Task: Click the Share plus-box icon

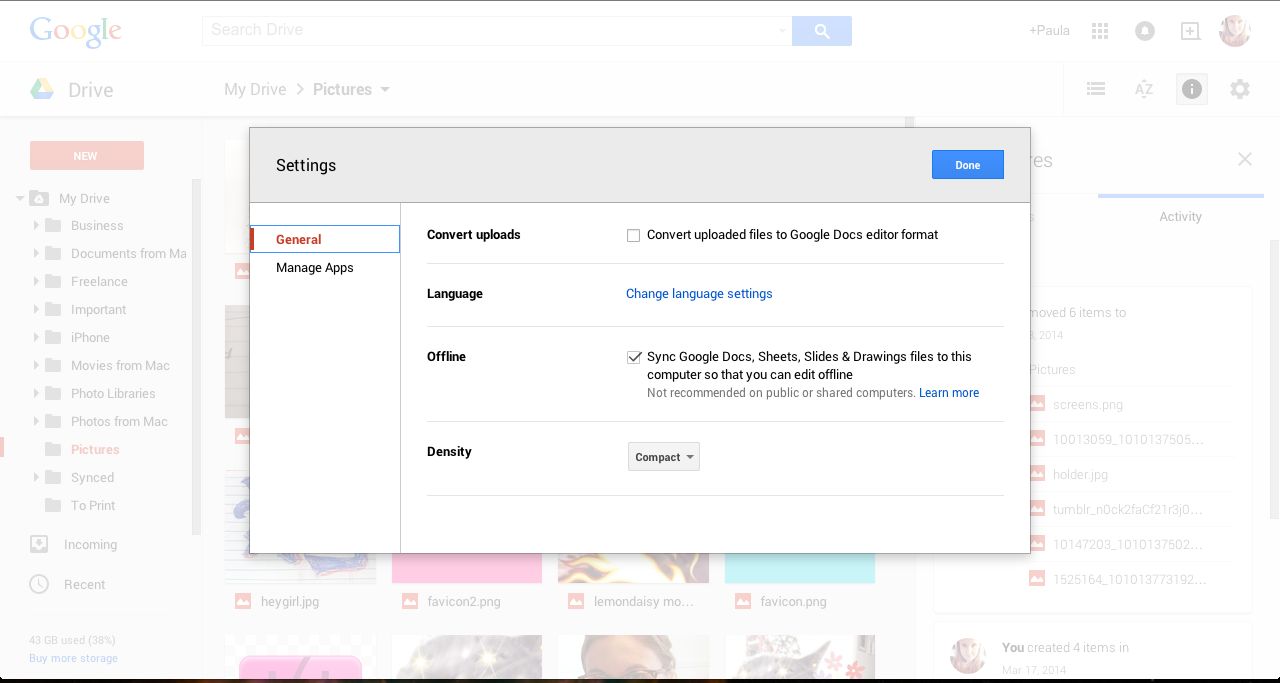Action: (x=1190, y=31)
